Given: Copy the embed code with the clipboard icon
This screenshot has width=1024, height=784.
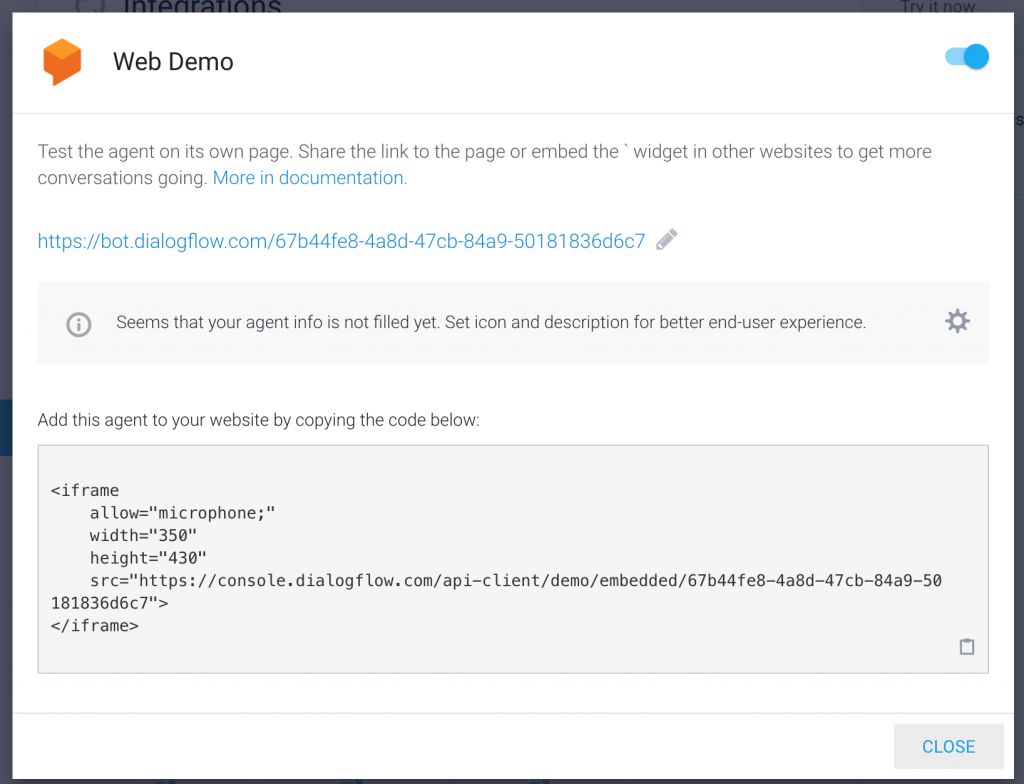Looking at the screenshot, I should (966, 647).
